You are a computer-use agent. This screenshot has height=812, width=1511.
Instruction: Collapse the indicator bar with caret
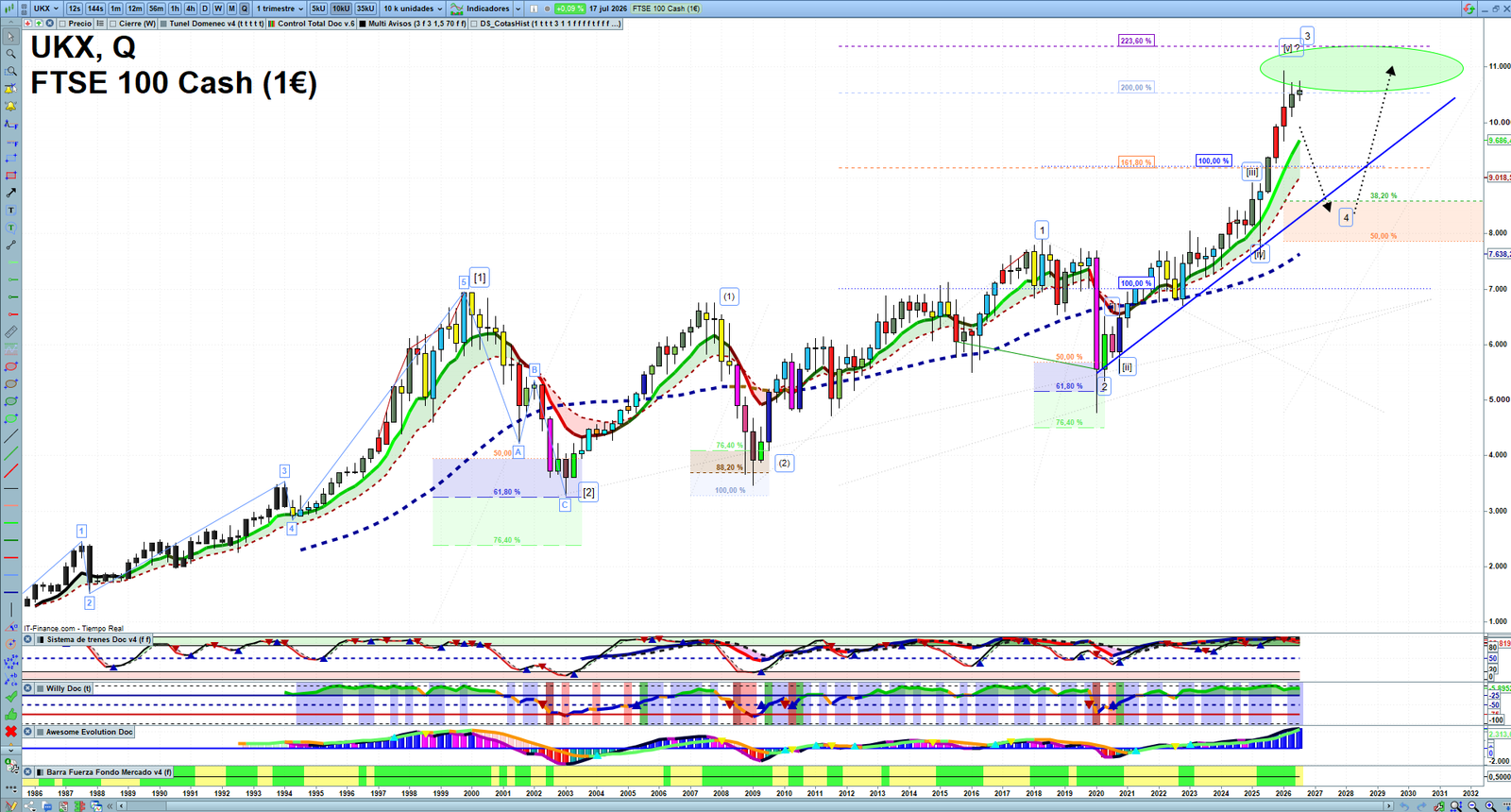[x=10, y=24]
